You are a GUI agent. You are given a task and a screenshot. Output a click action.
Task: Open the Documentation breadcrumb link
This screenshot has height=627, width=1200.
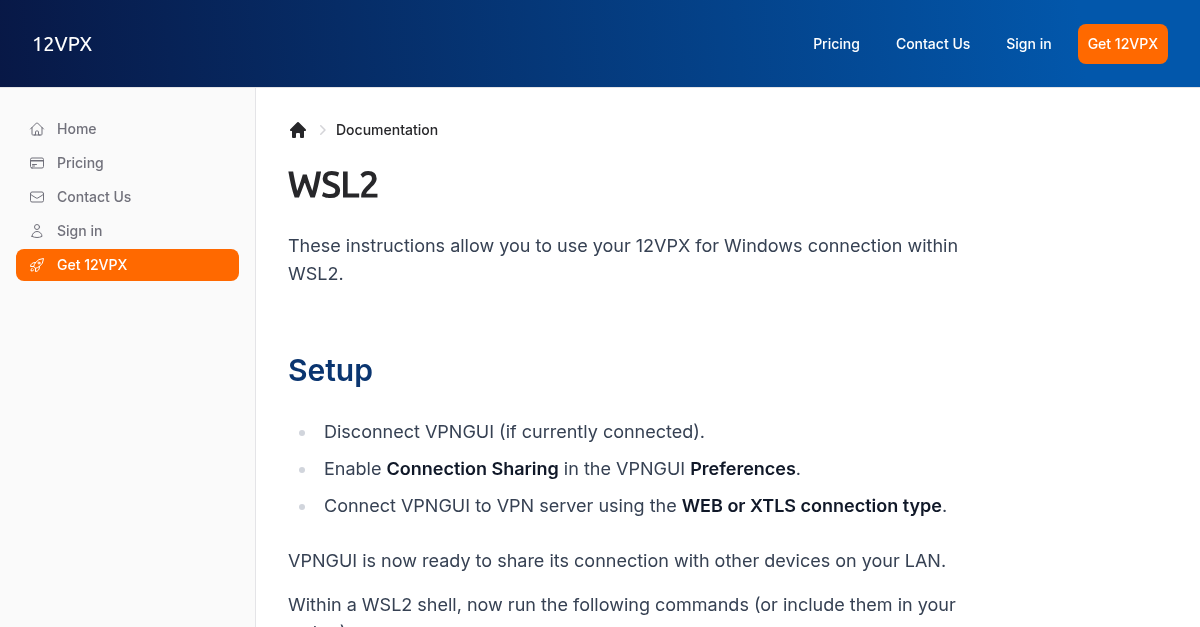point(387,130)
